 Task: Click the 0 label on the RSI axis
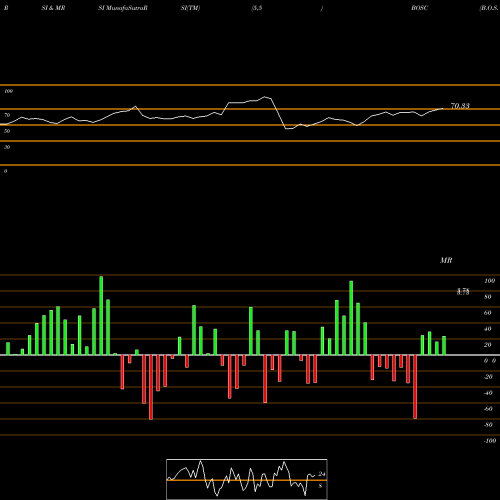pyautogui.click(x=5, y=171)
